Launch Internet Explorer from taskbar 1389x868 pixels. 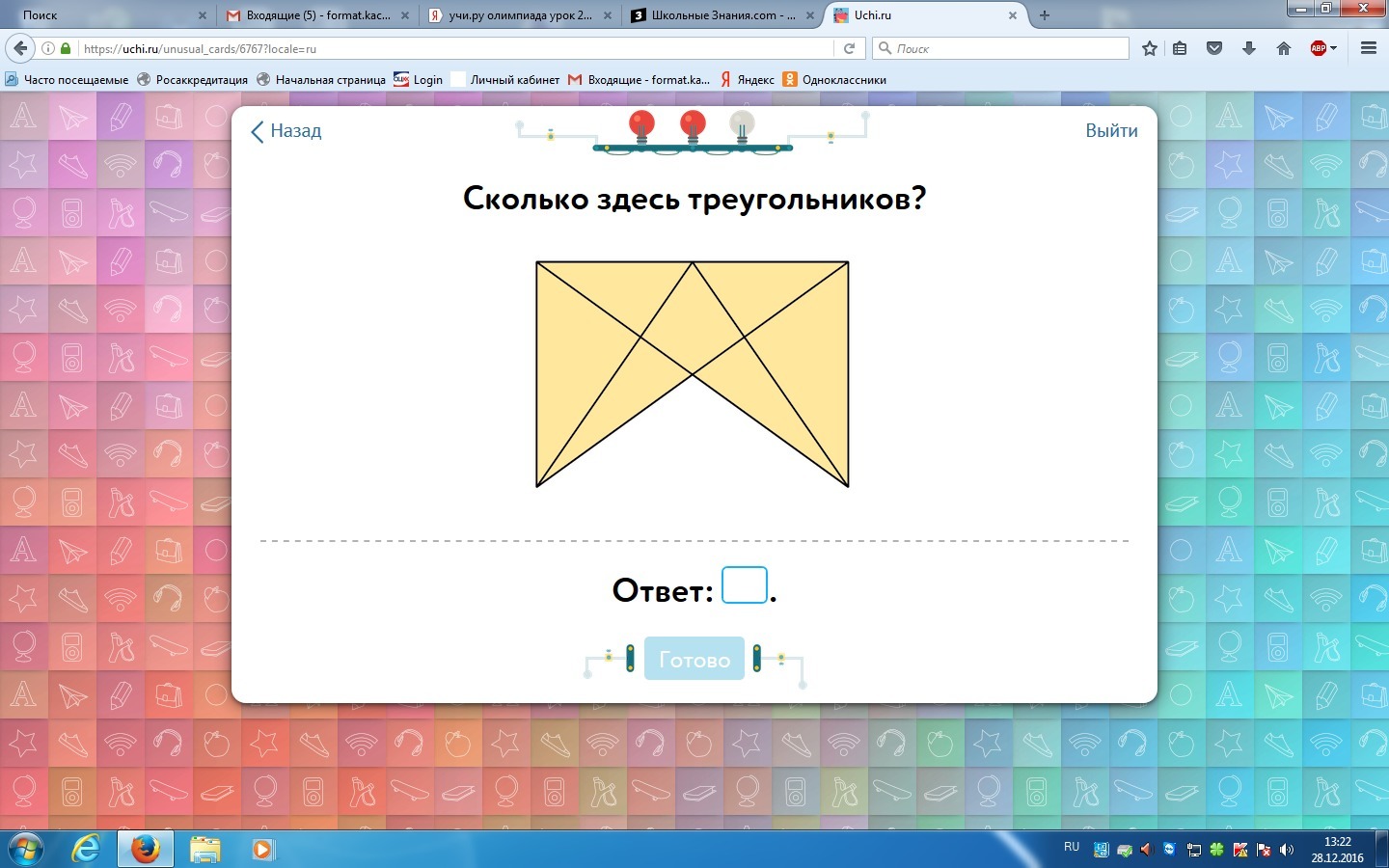87,849
